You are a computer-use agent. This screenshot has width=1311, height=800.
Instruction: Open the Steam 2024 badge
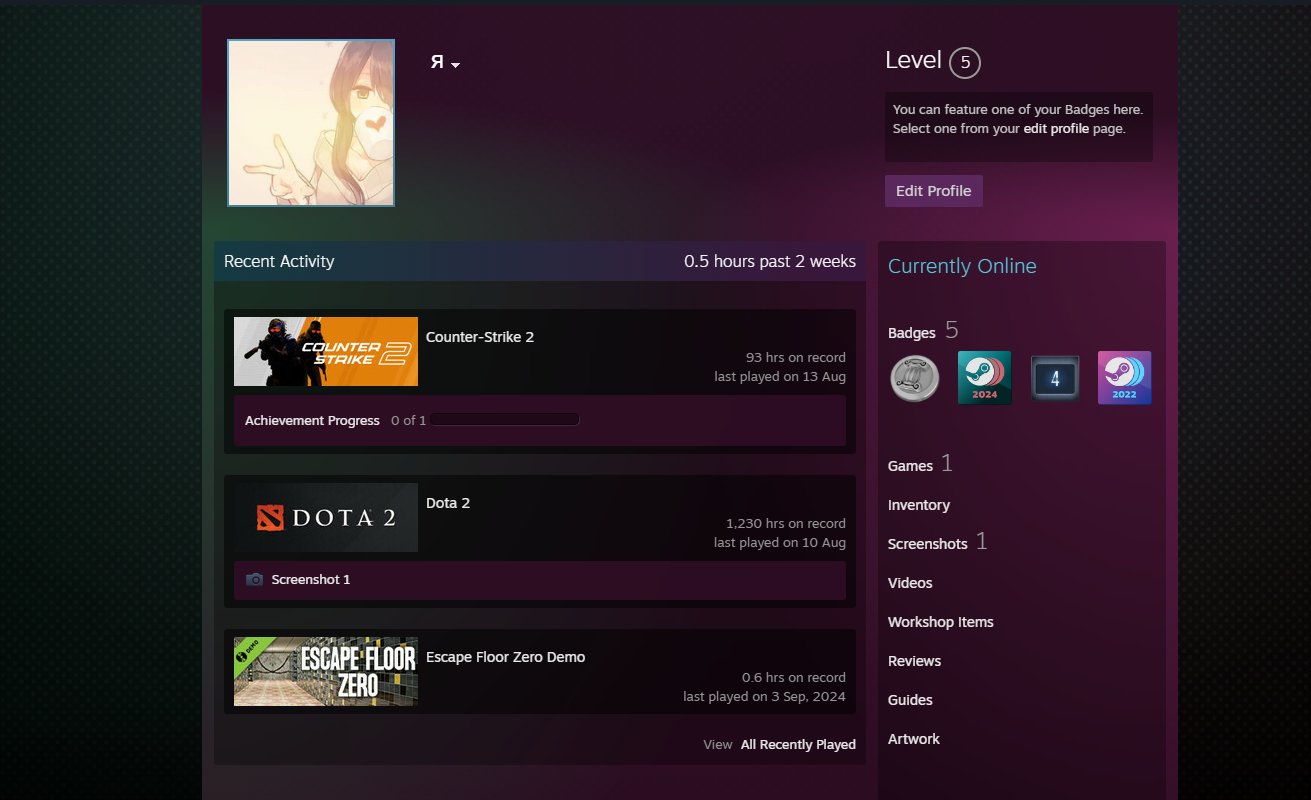(x=984, y=378)
